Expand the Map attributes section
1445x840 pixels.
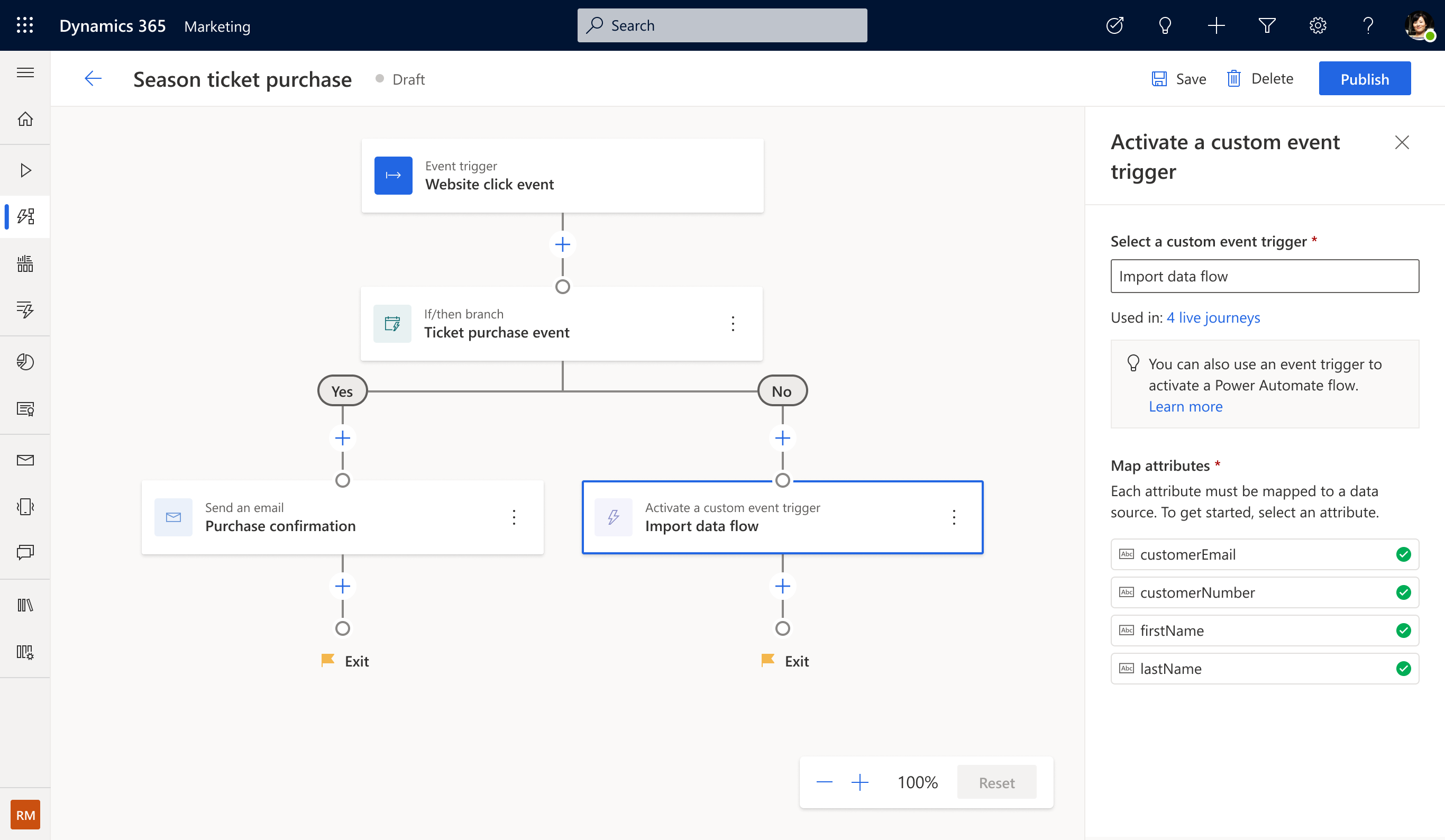1161,464
